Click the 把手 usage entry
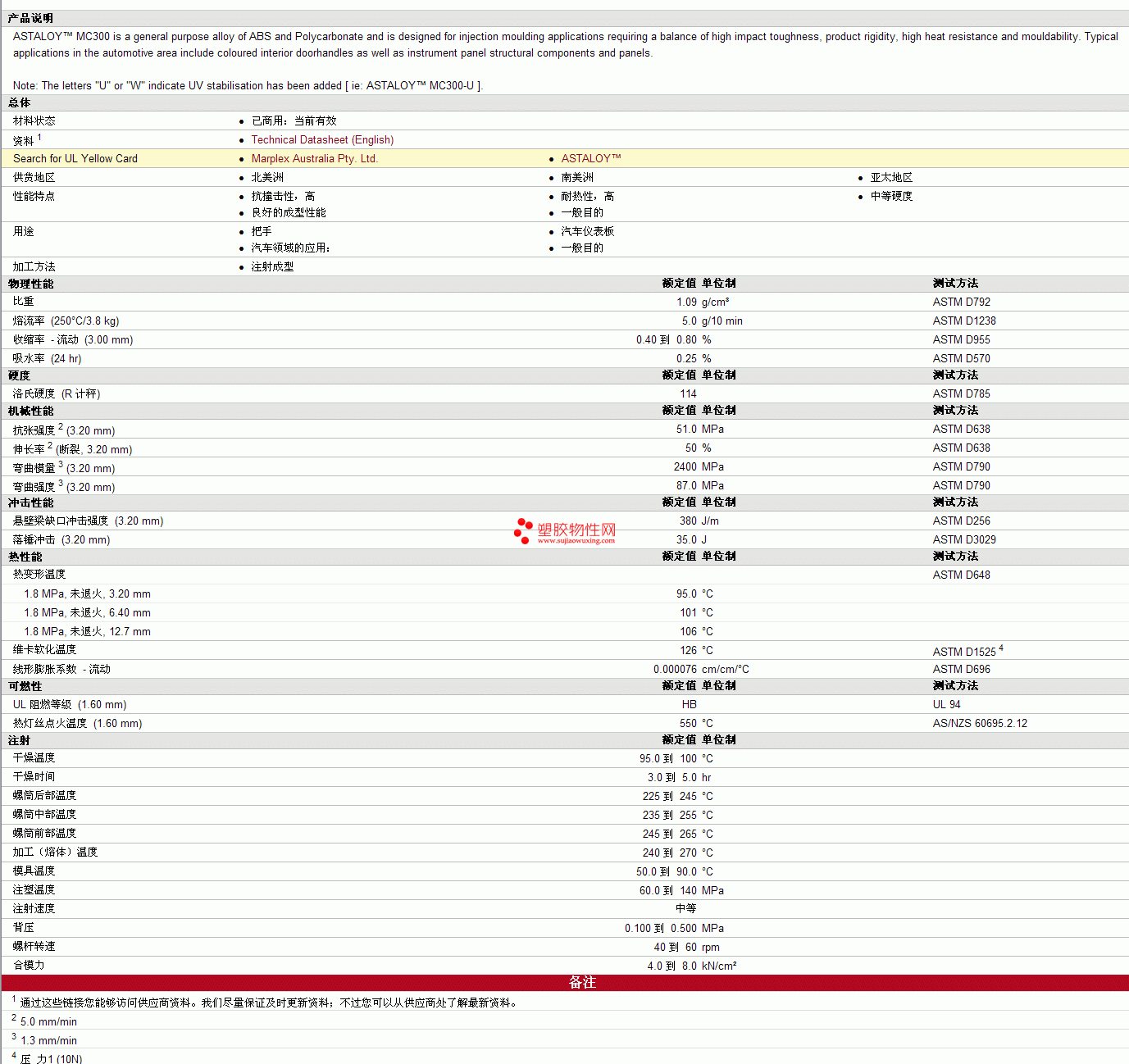The width and height of the screenshot is (1129, 1064). pos(262,232)
